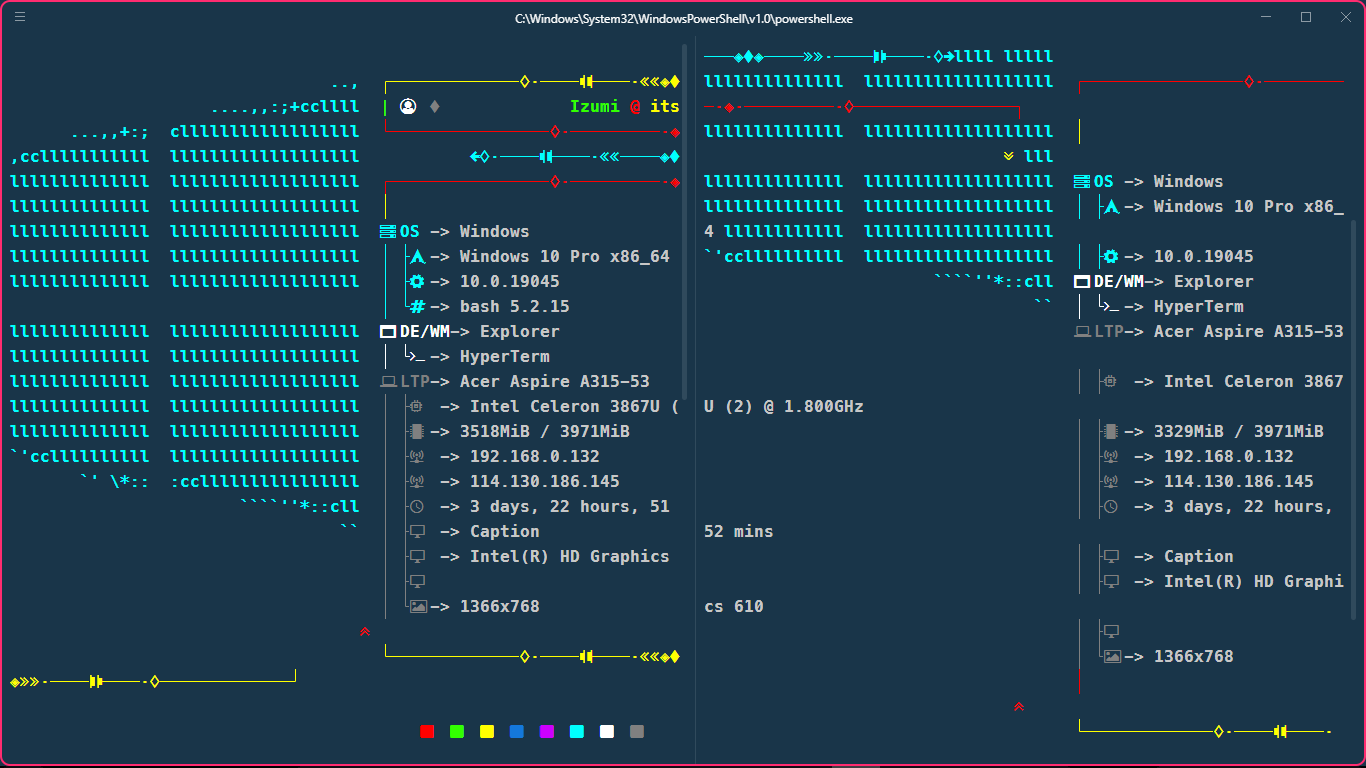
Task: Open the terminal hamburger menu
Action: coord(20,17)
